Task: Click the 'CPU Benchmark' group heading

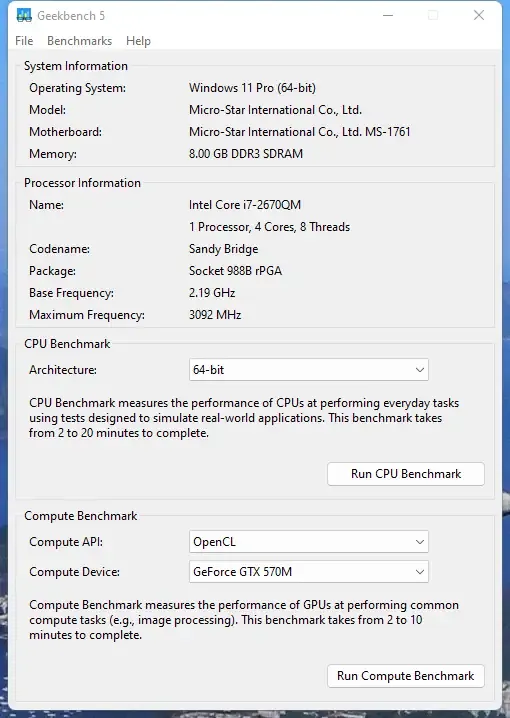Action: (67, 344)
